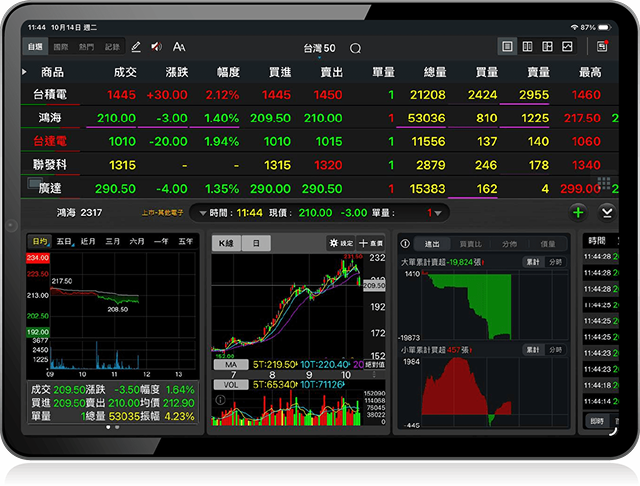Sort by the 總量 column header
Image resolution: width=640 pixels, height=486 pixels.
pyautogui.click(x=435, y=72)
